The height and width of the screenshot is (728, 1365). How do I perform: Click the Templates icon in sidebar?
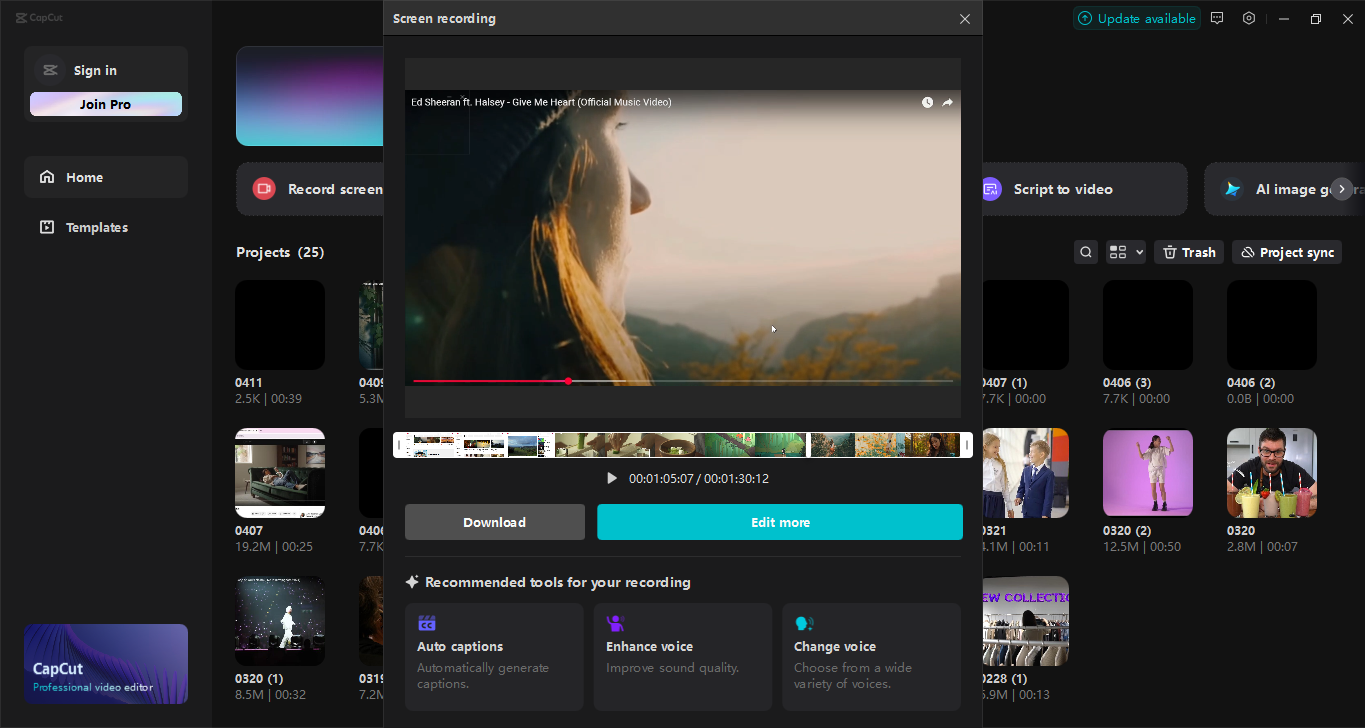[x=47, y=227]
